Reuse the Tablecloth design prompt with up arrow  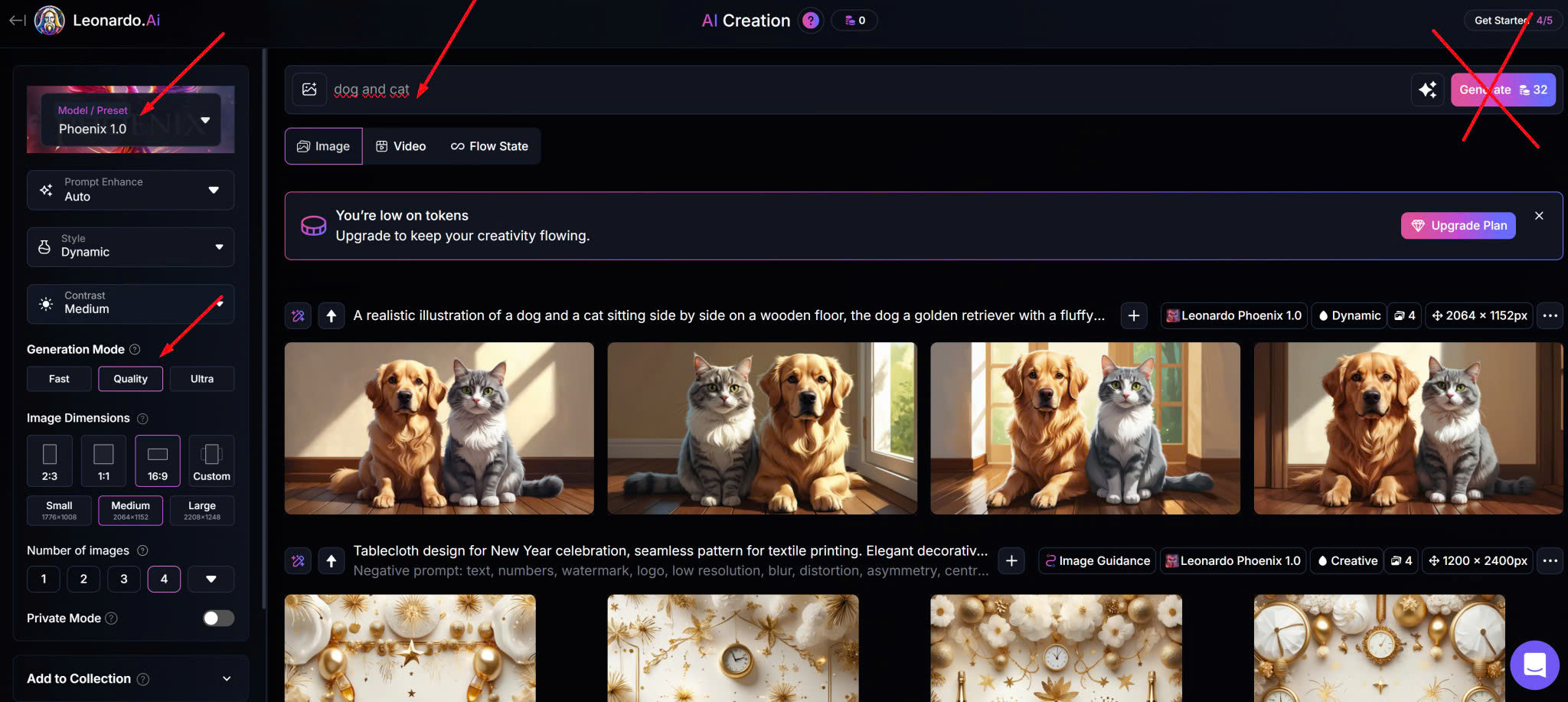[332, 561]
